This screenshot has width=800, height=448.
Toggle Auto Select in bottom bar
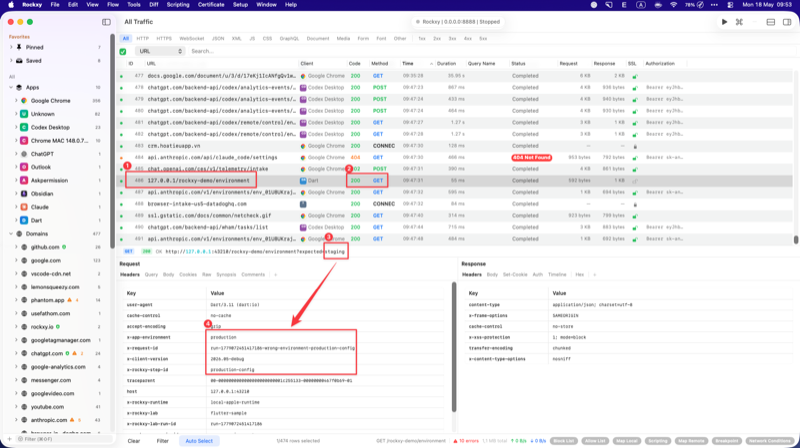point(199,441)
